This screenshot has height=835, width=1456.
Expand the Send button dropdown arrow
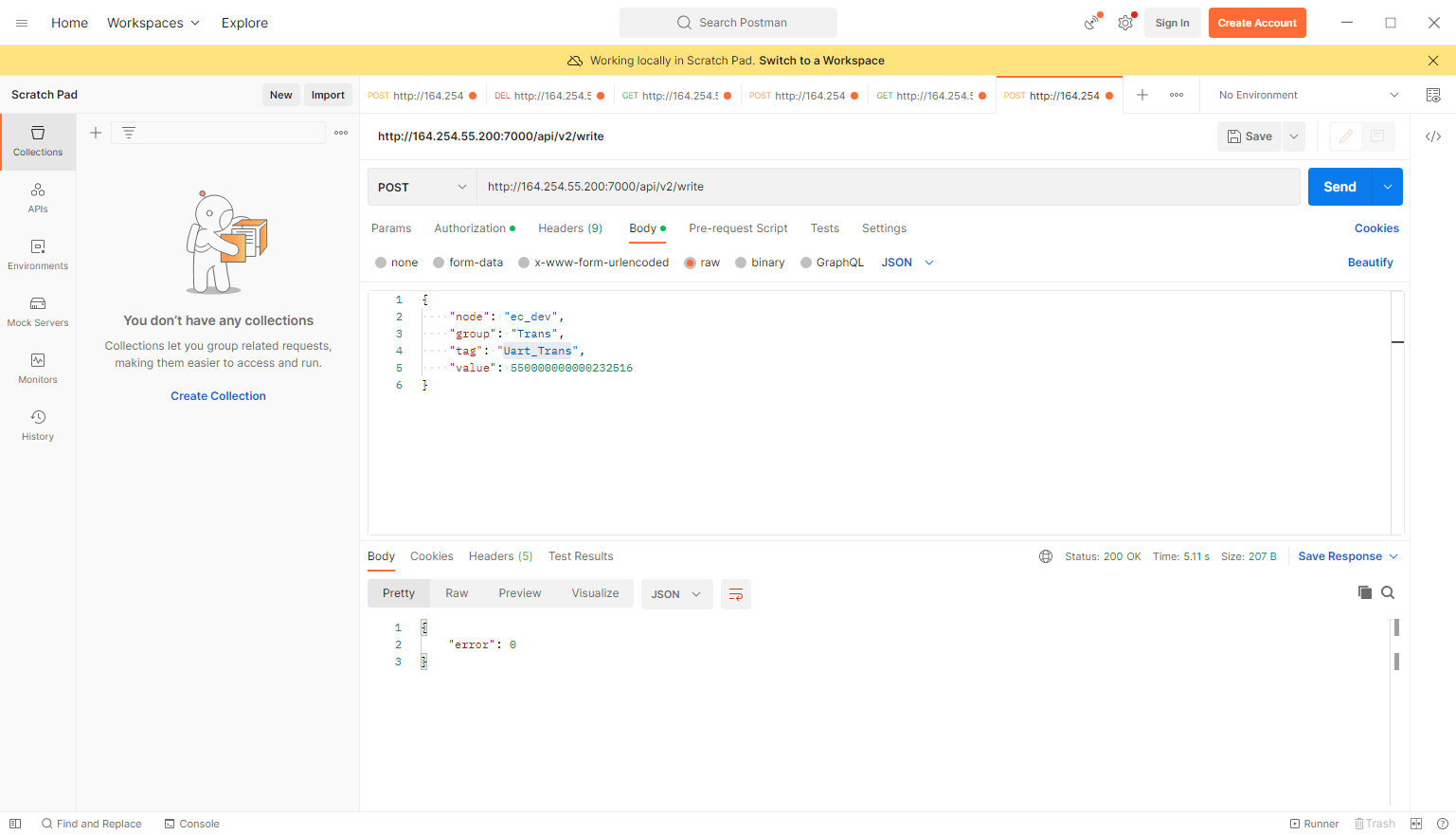(x=1388, y=187)
